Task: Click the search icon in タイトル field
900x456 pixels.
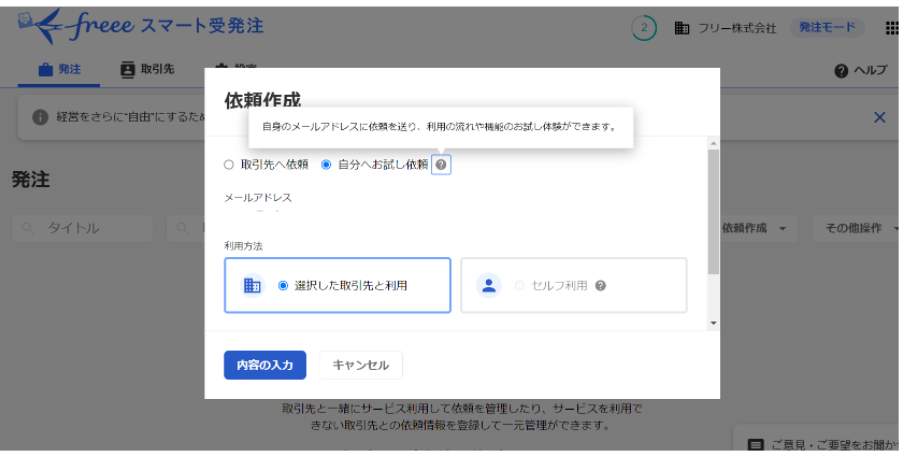Action: (x=28, y=229)
